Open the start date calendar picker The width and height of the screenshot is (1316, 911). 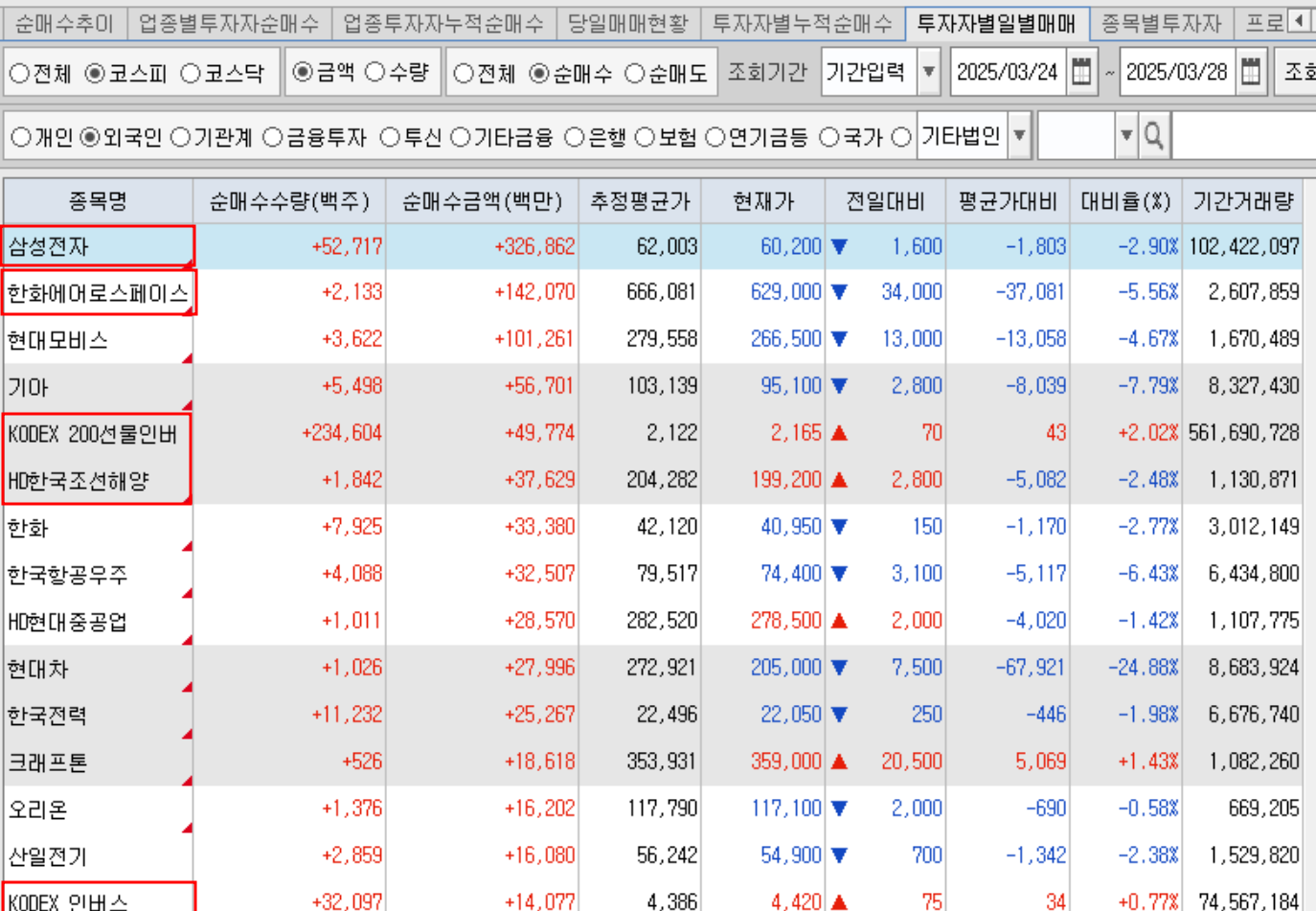coord(1081,72)
